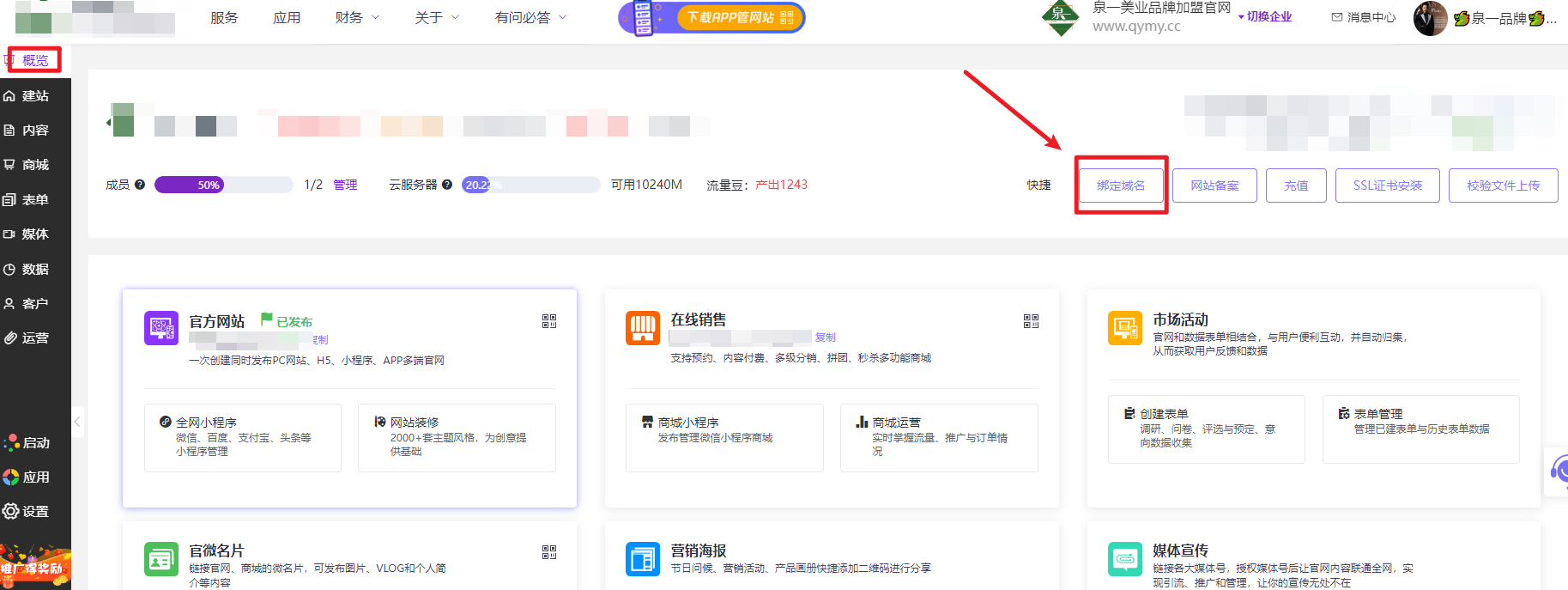Viewport: 1568px width, 590px height.
Task: Click the help icon beside 云服务器
Action: pos(447,185)
